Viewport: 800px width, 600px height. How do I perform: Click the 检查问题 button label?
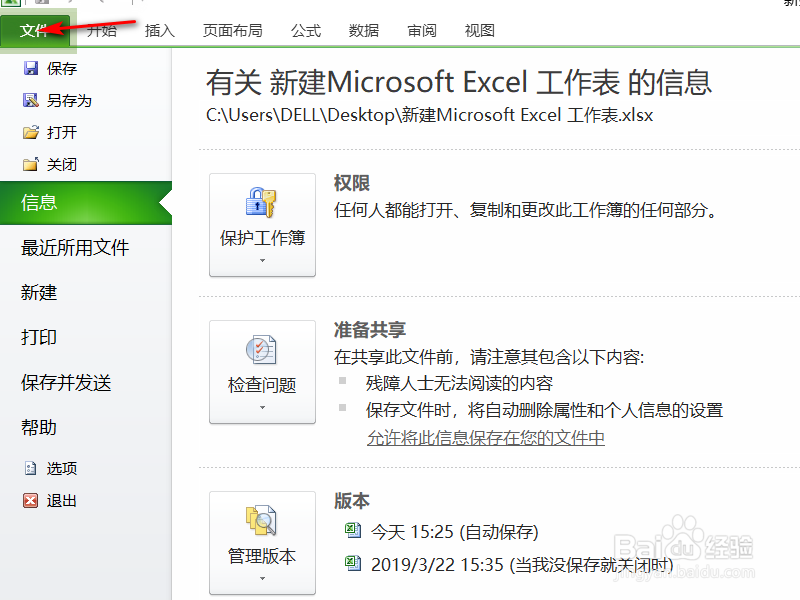pyautogui.click(x=262, y=385)
